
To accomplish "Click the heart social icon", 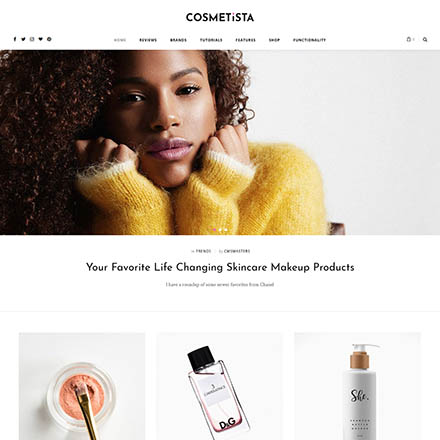I will point(41,39).
